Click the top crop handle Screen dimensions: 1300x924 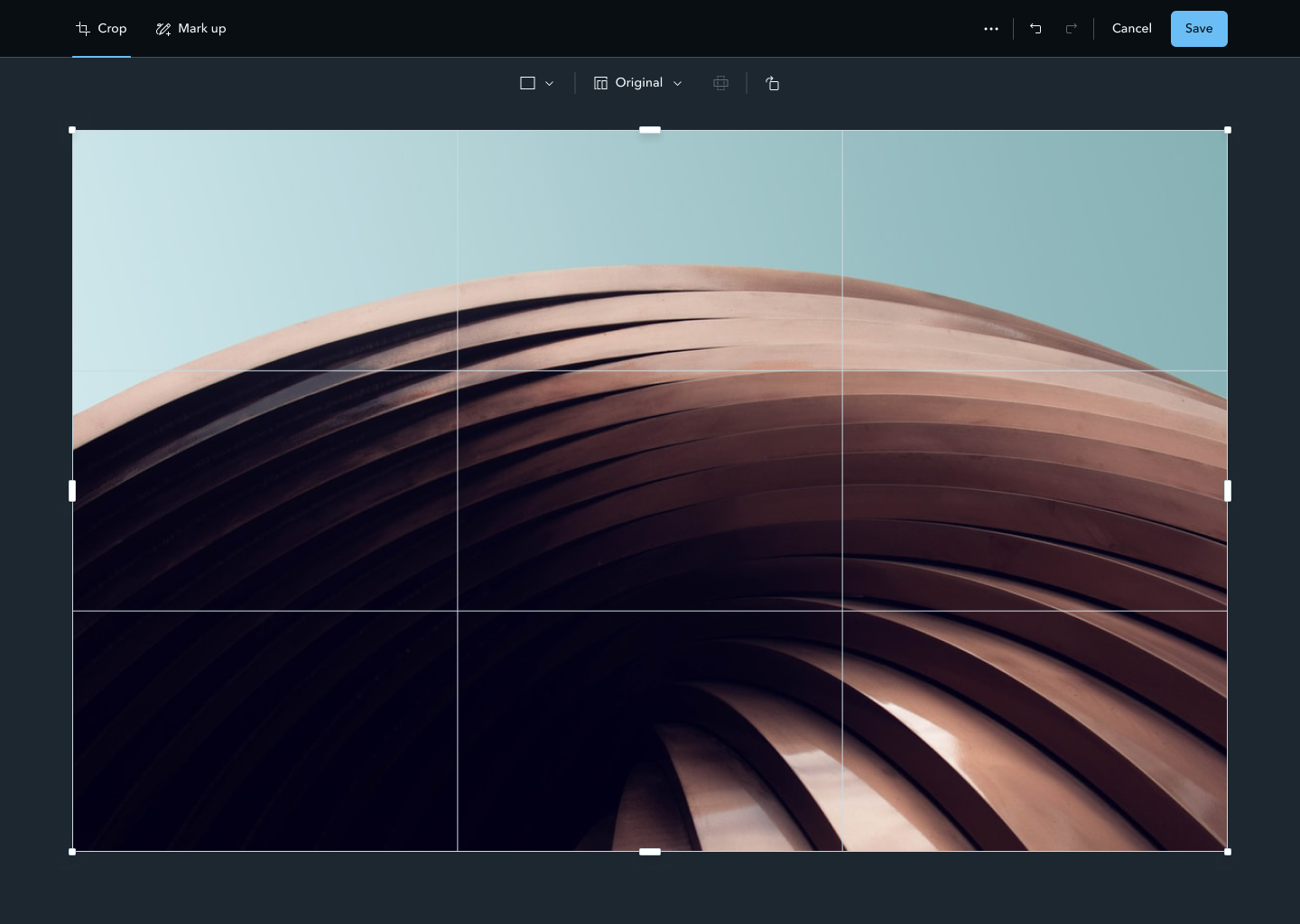(x=650, y=129)
